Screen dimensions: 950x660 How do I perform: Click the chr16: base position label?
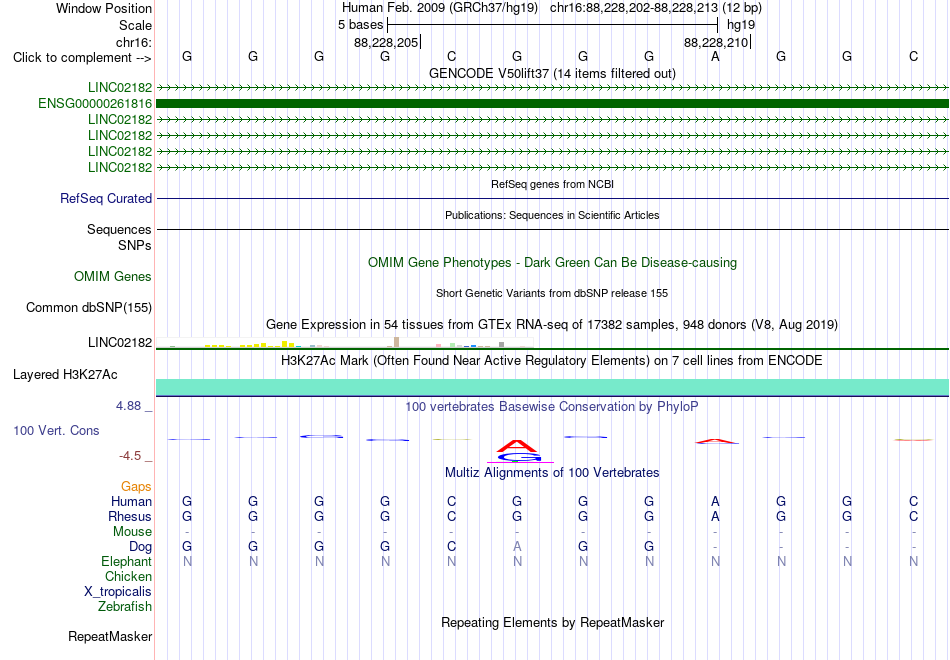pyautogui.click(x=133, y=43)
